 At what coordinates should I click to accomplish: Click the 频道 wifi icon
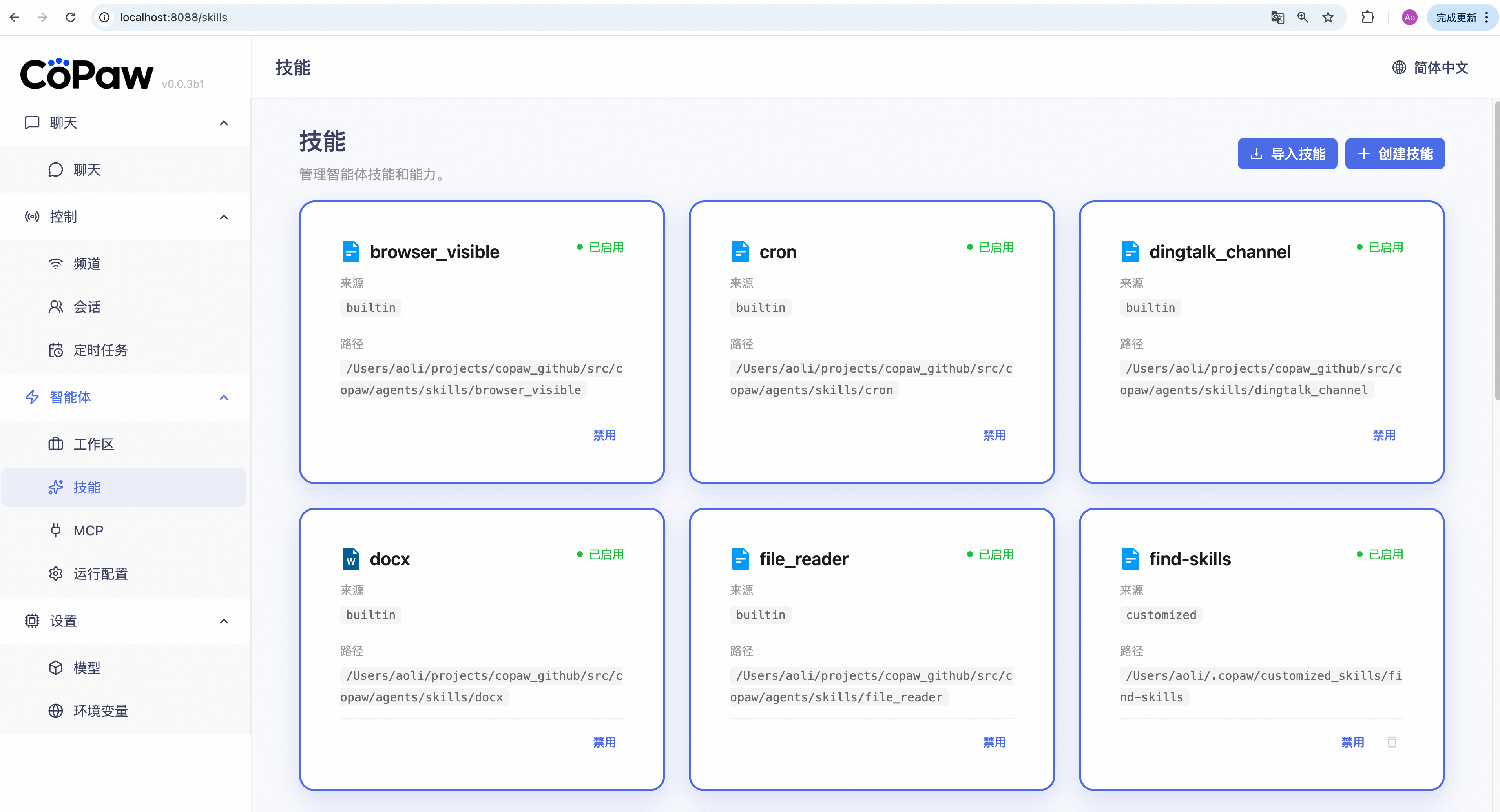56,264
